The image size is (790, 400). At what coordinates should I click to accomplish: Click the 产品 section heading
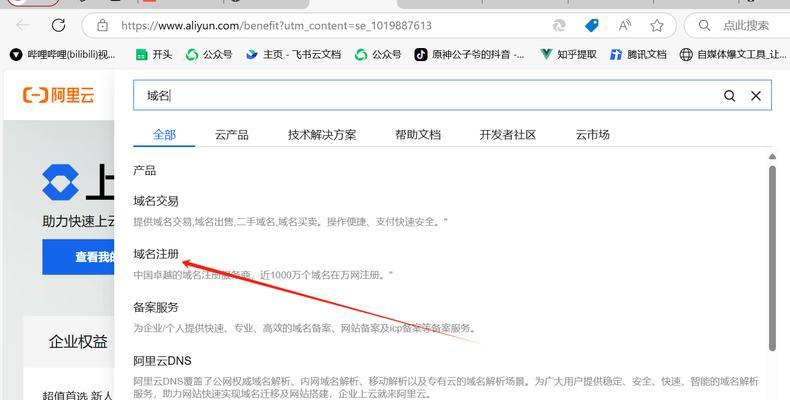(145, 171)
